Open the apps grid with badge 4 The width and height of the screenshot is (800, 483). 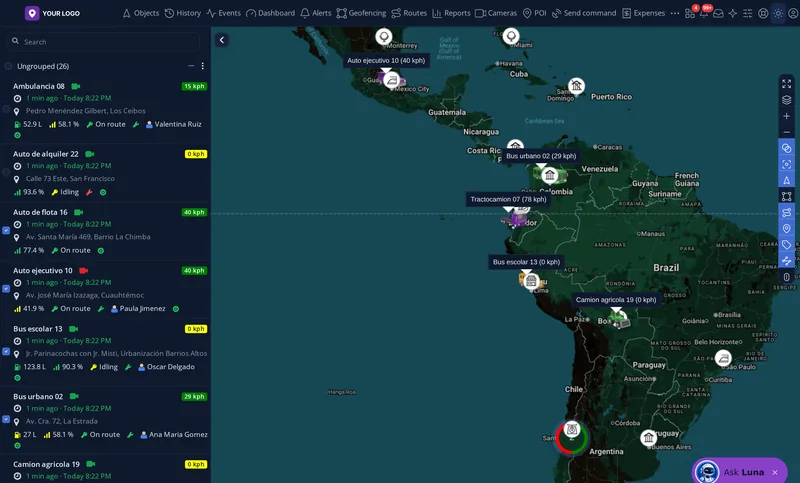tap(690, 13)
